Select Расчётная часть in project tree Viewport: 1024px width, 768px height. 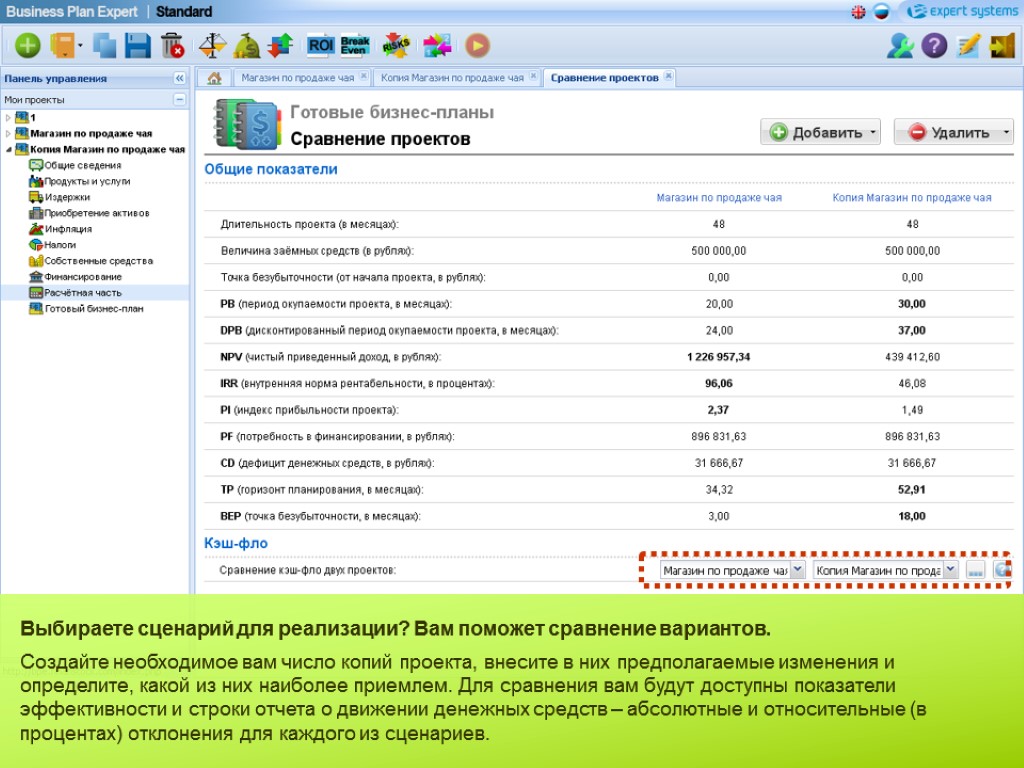[x=83, y=293]
